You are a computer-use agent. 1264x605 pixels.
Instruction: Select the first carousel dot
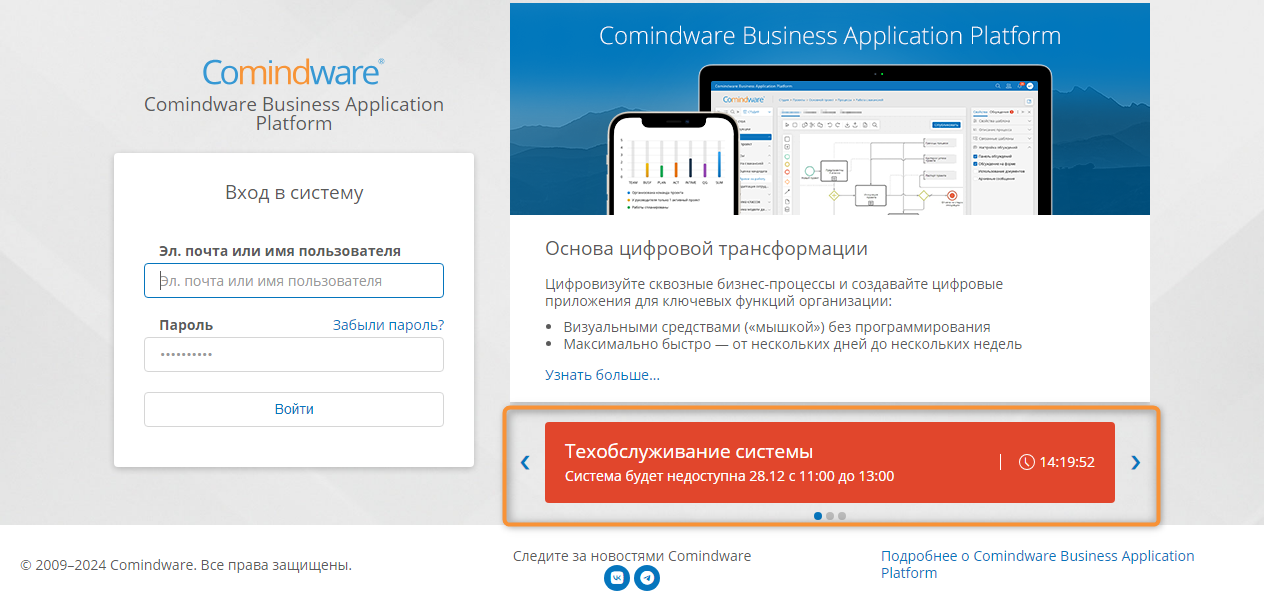click(818, 516)
